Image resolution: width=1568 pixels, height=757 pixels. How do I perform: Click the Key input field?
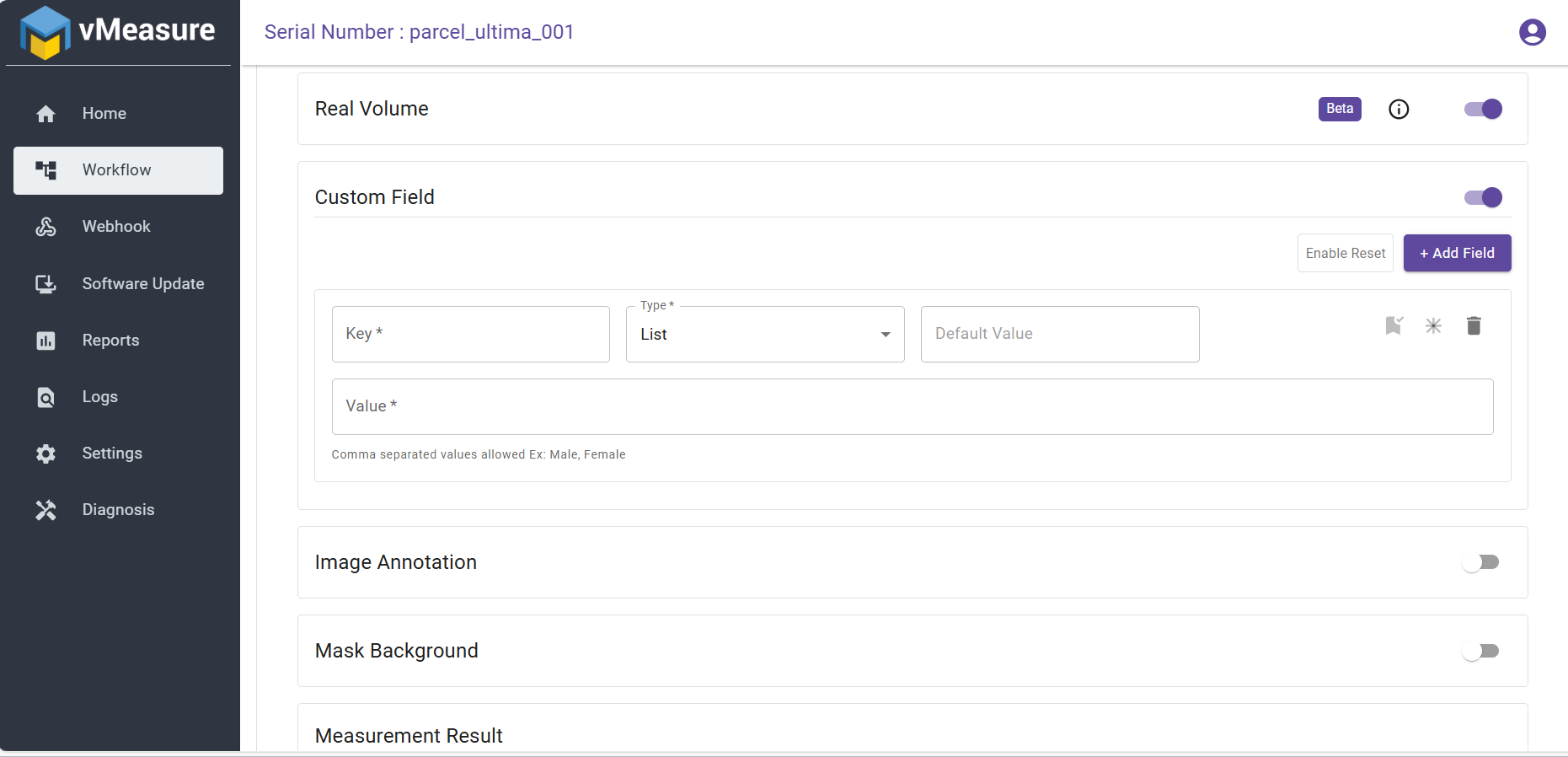pos(470,335)
